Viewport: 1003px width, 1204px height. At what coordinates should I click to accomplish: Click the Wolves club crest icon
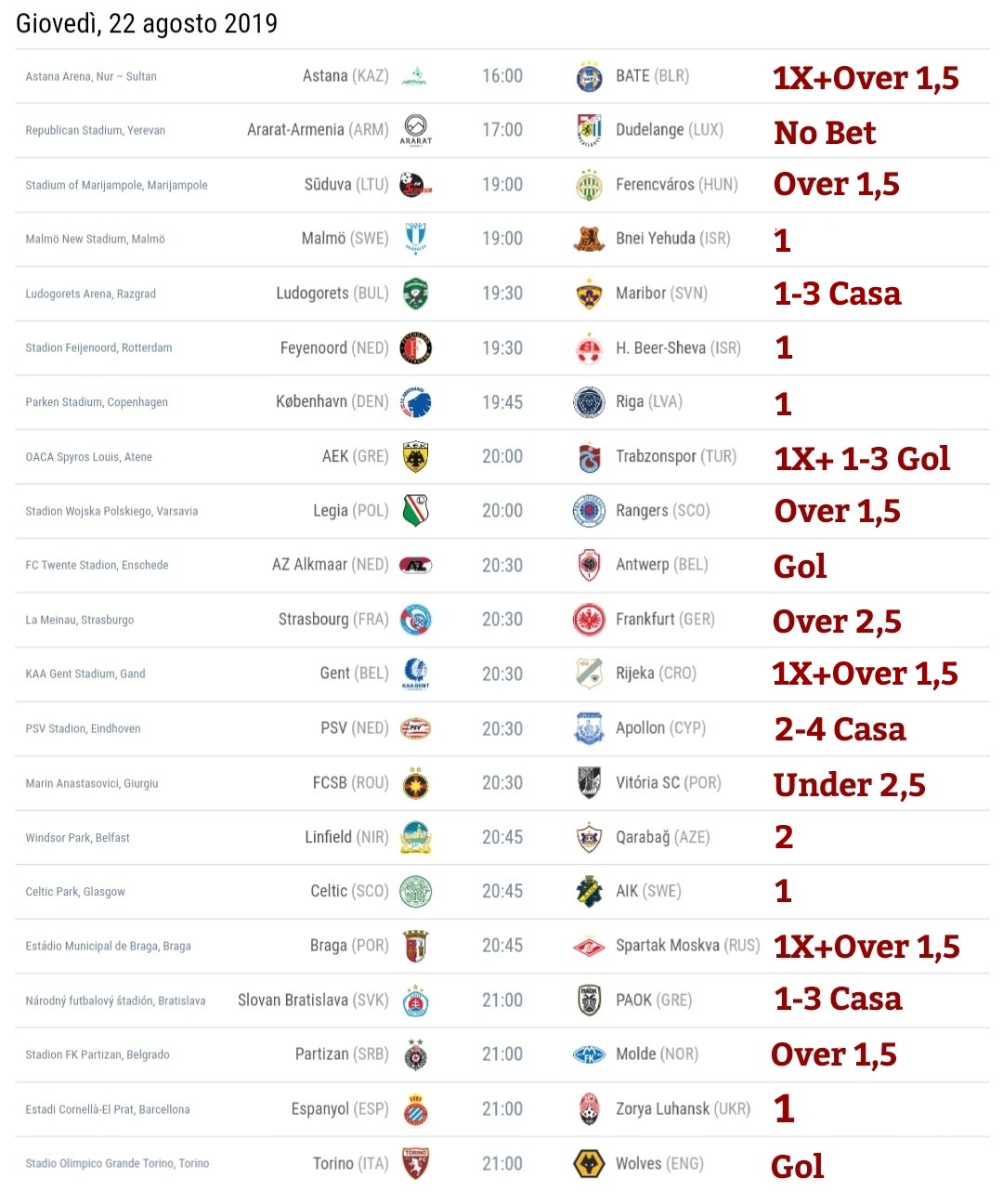pos(590,1164)
